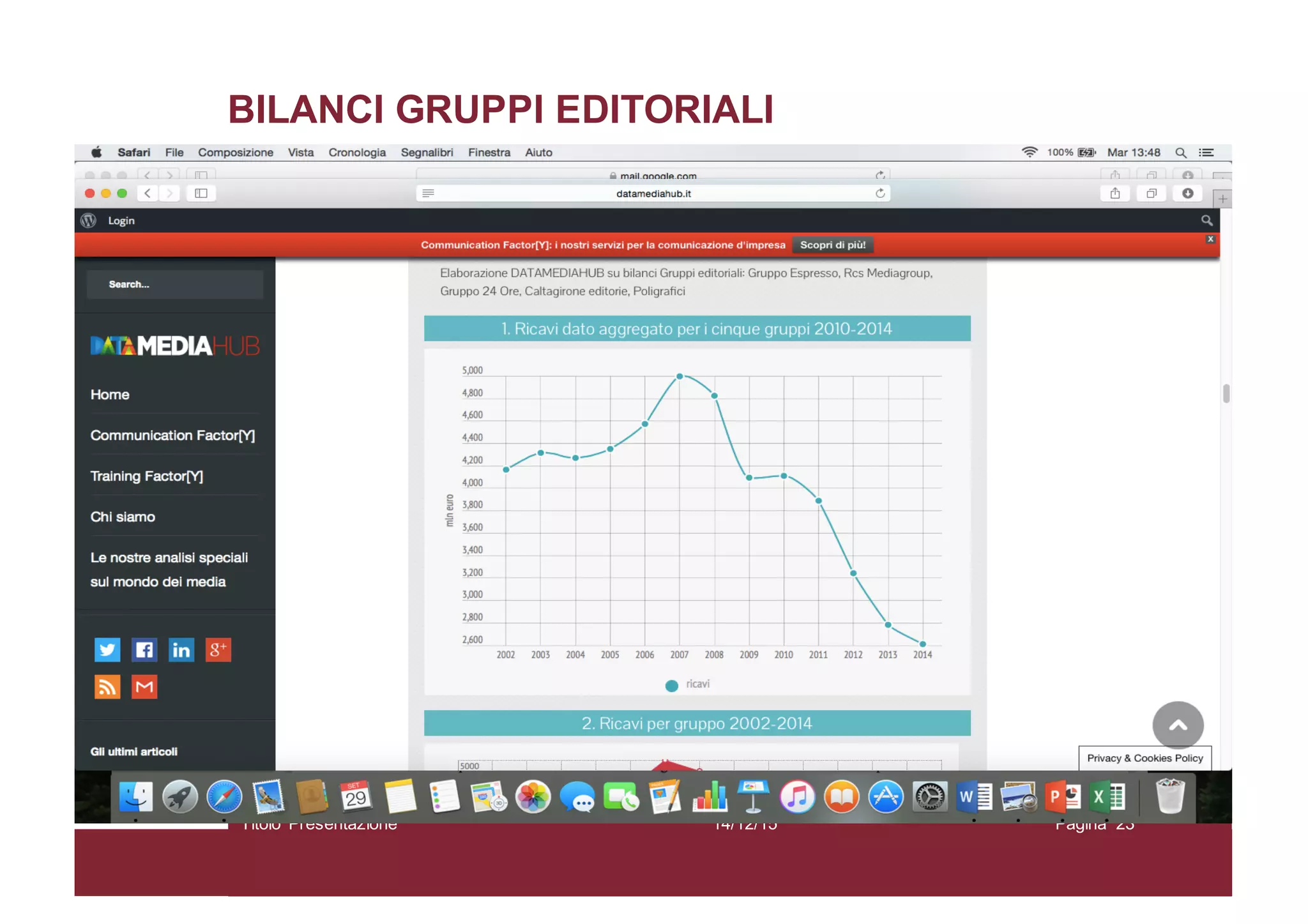Open the Trash in the Dock
Screen dimensions: 1308x924
pyautogui.click(x=1170, y=796)
